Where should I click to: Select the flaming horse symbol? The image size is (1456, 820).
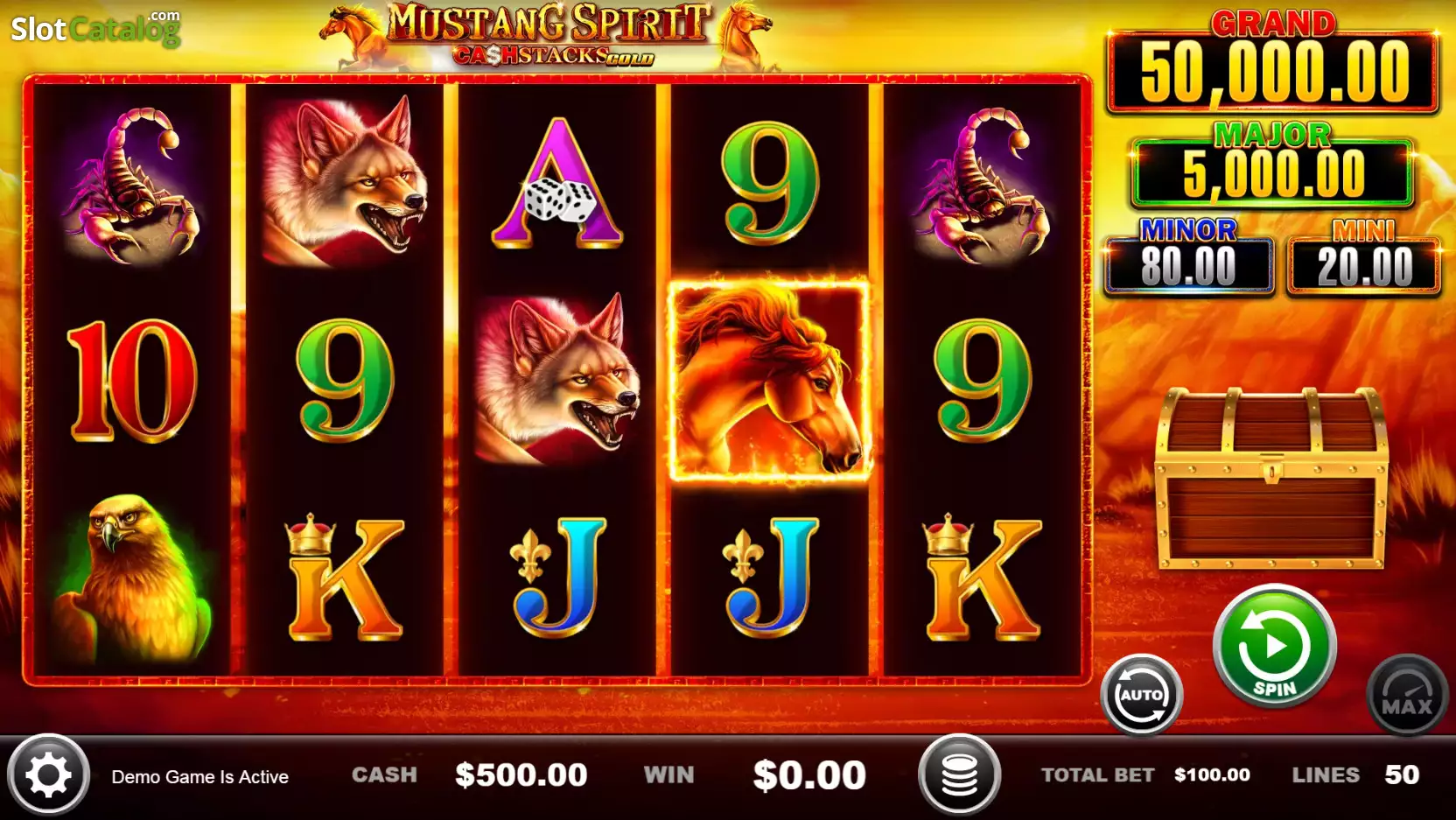770,380
